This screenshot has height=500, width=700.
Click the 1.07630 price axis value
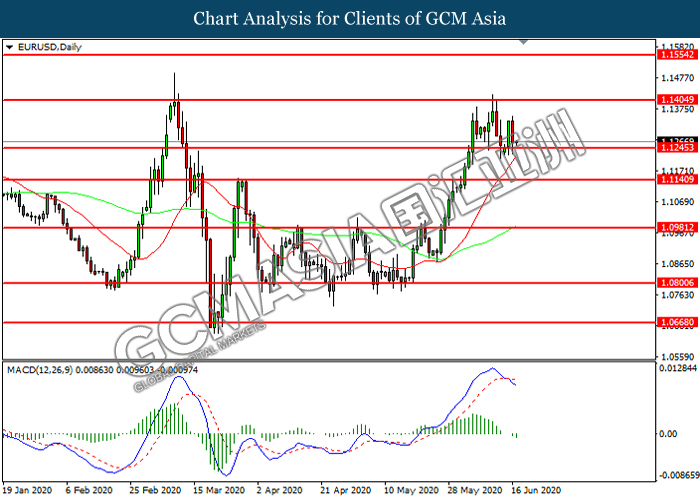[678, 295]
